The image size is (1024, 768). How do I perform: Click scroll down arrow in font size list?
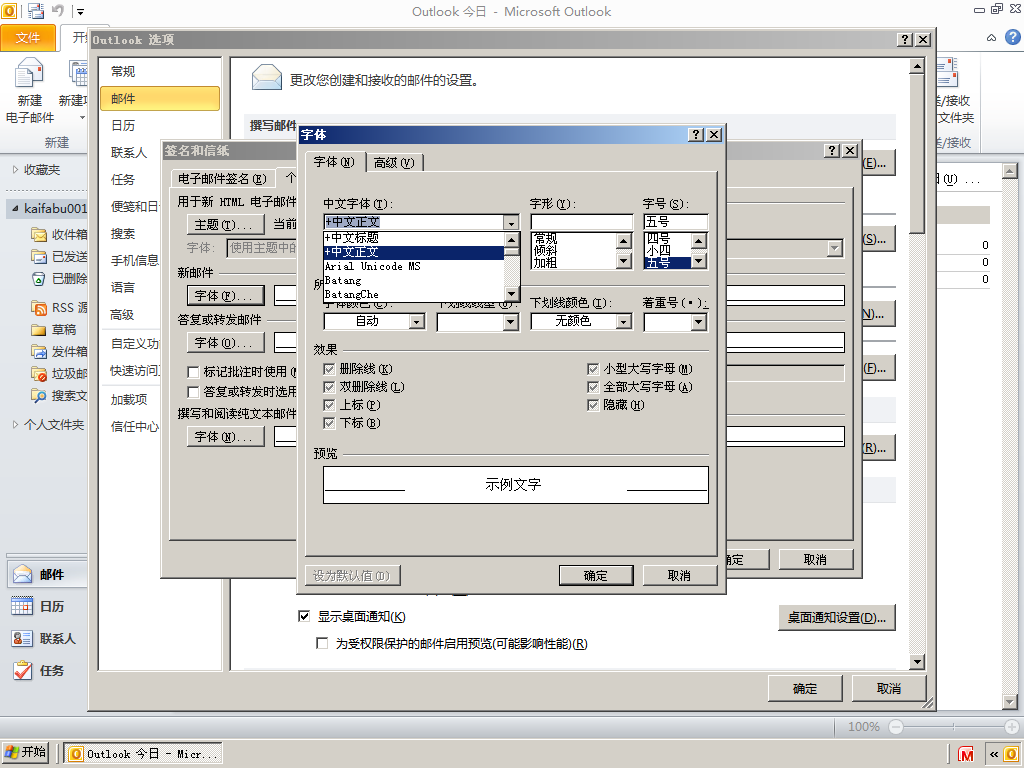699,261
